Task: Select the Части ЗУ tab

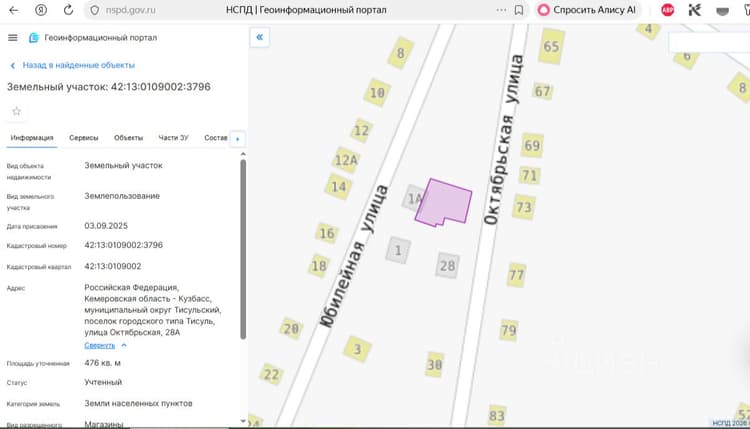Action: 173,138
